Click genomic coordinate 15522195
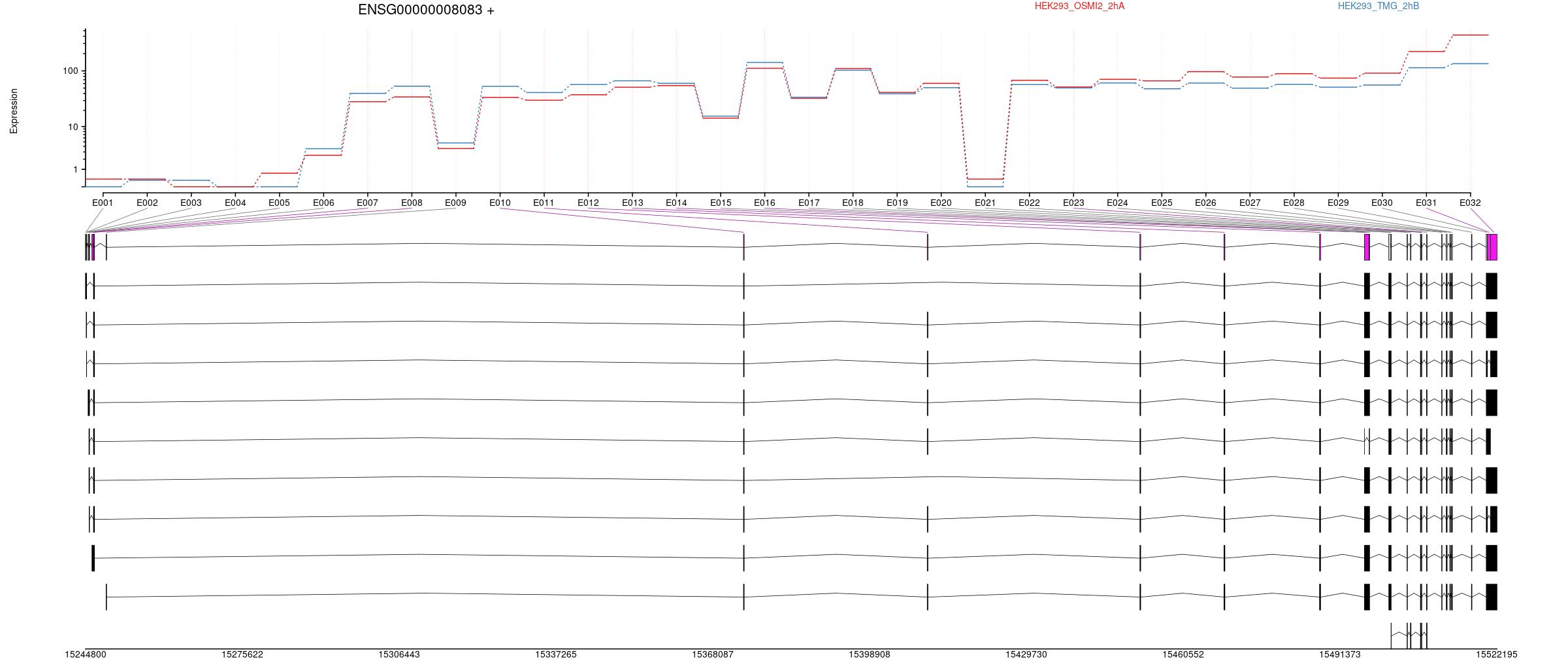The image size is (1568, 666). point(1497,654)
